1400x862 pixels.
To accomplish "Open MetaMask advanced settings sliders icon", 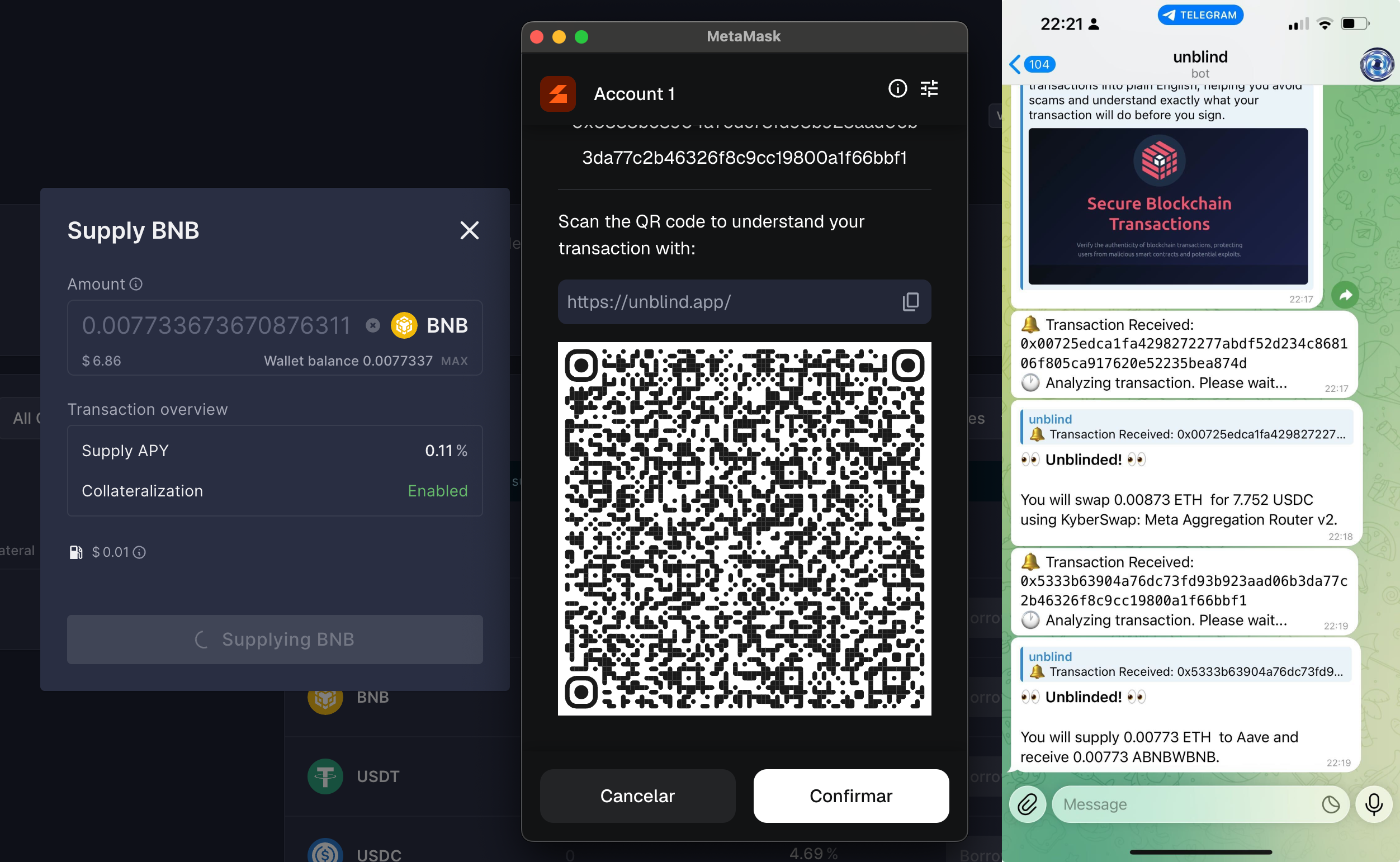I will 929,88.
